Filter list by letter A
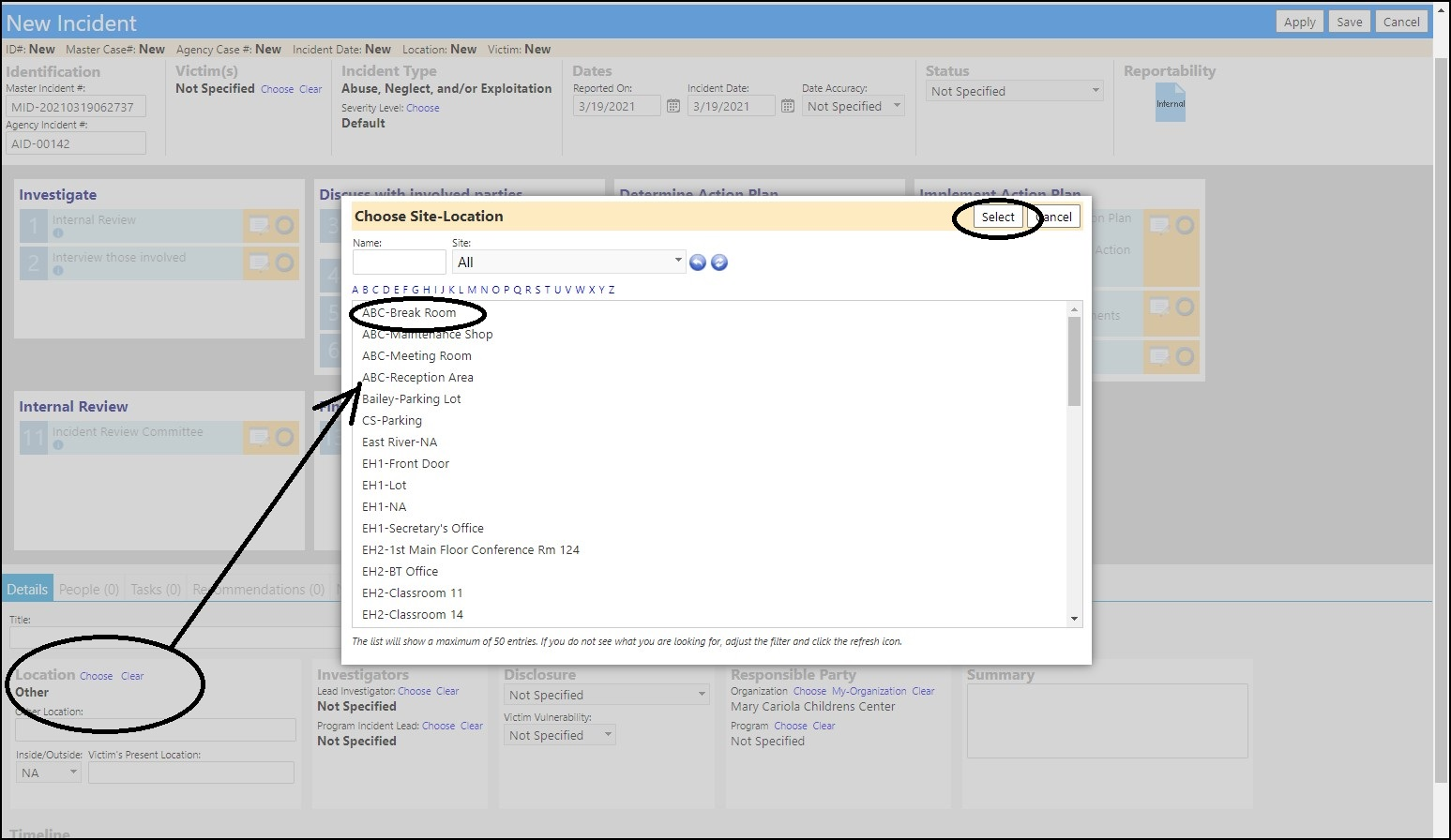 tap(355, 290)
